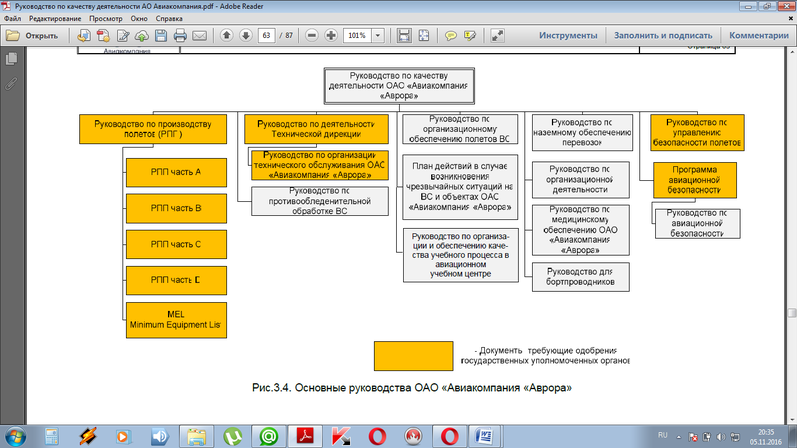Image resolution: width=797 pixels, height=448 pixels.
Task: Open the Заполнить и подписать pane
Action: 663,36
